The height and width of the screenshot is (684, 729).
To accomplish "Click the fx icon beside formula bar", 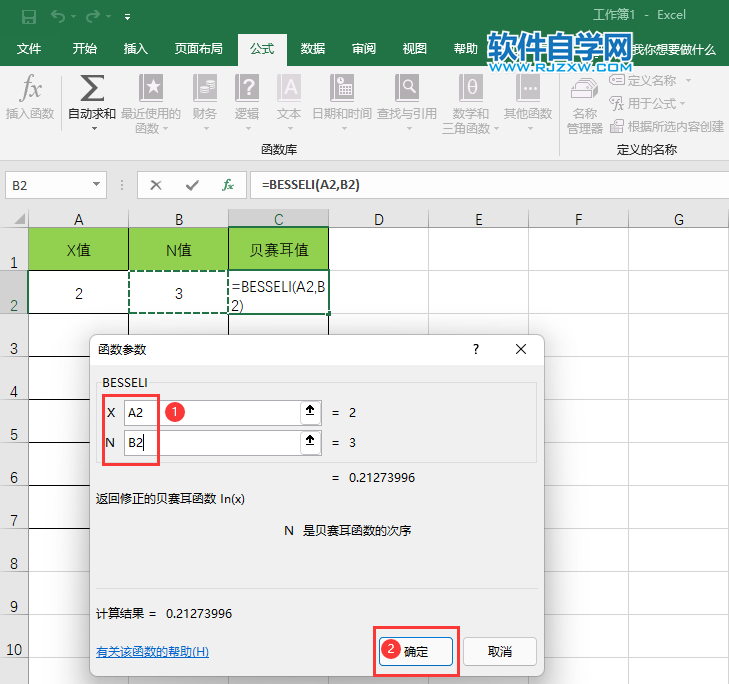I will 227,185.
